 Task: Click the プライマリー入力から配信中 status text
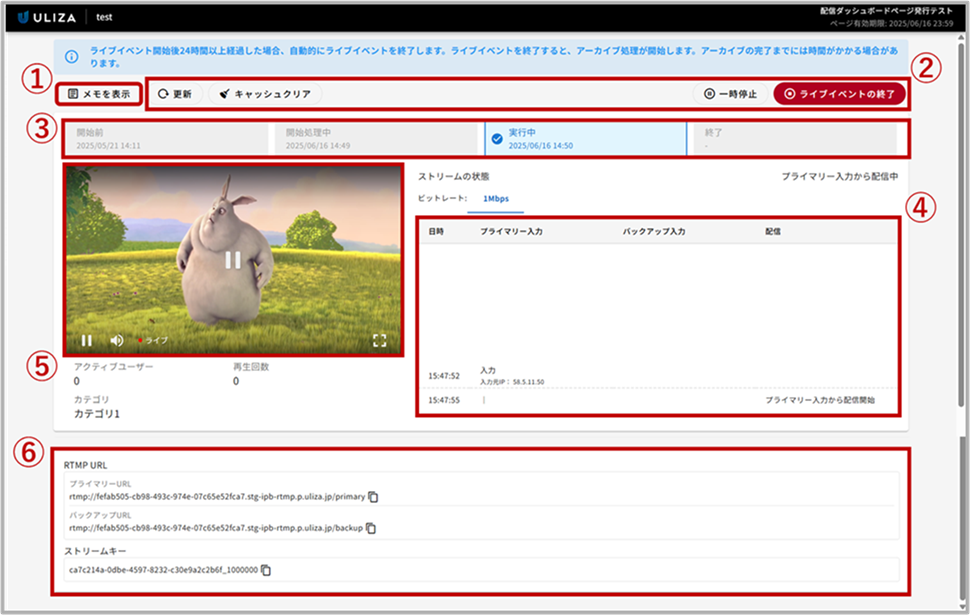[x=839, y=177]
